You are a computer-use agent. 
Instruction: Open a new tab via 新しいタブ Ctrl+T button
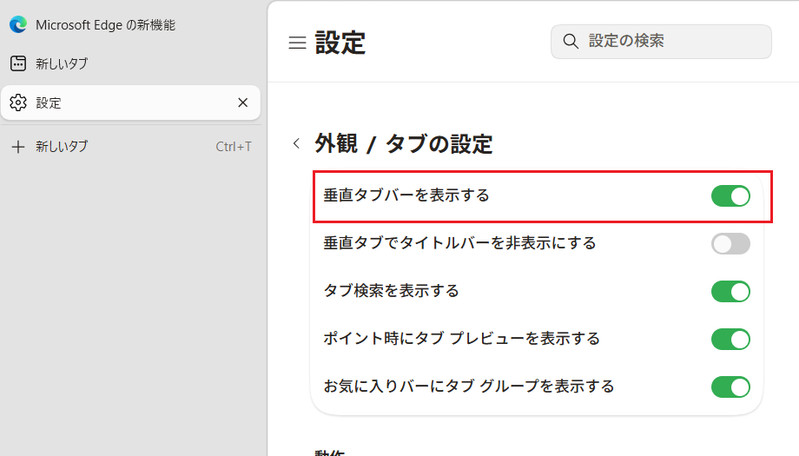coord(130,147)
